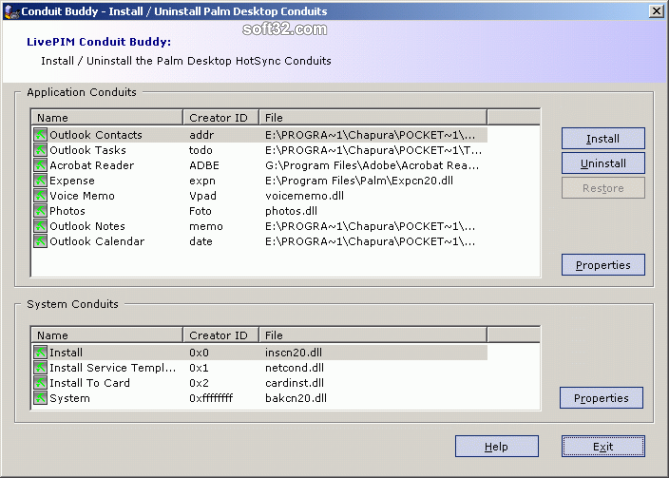Click the 0xffffffff creator ID cell
The image size is (669, 478).
(x=211, y=398)
